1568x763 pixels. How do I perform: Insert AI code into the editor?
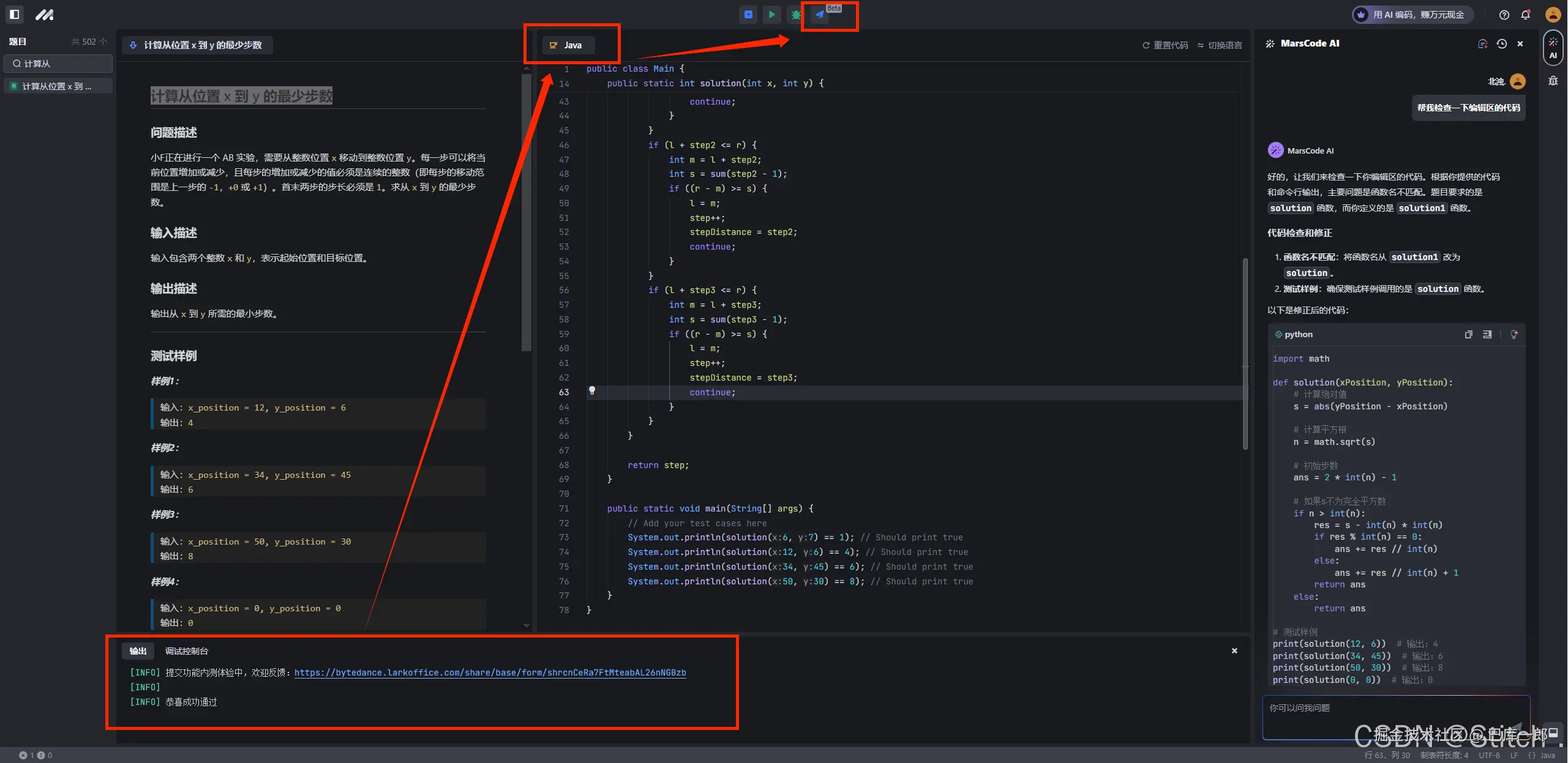(1487, 335)
